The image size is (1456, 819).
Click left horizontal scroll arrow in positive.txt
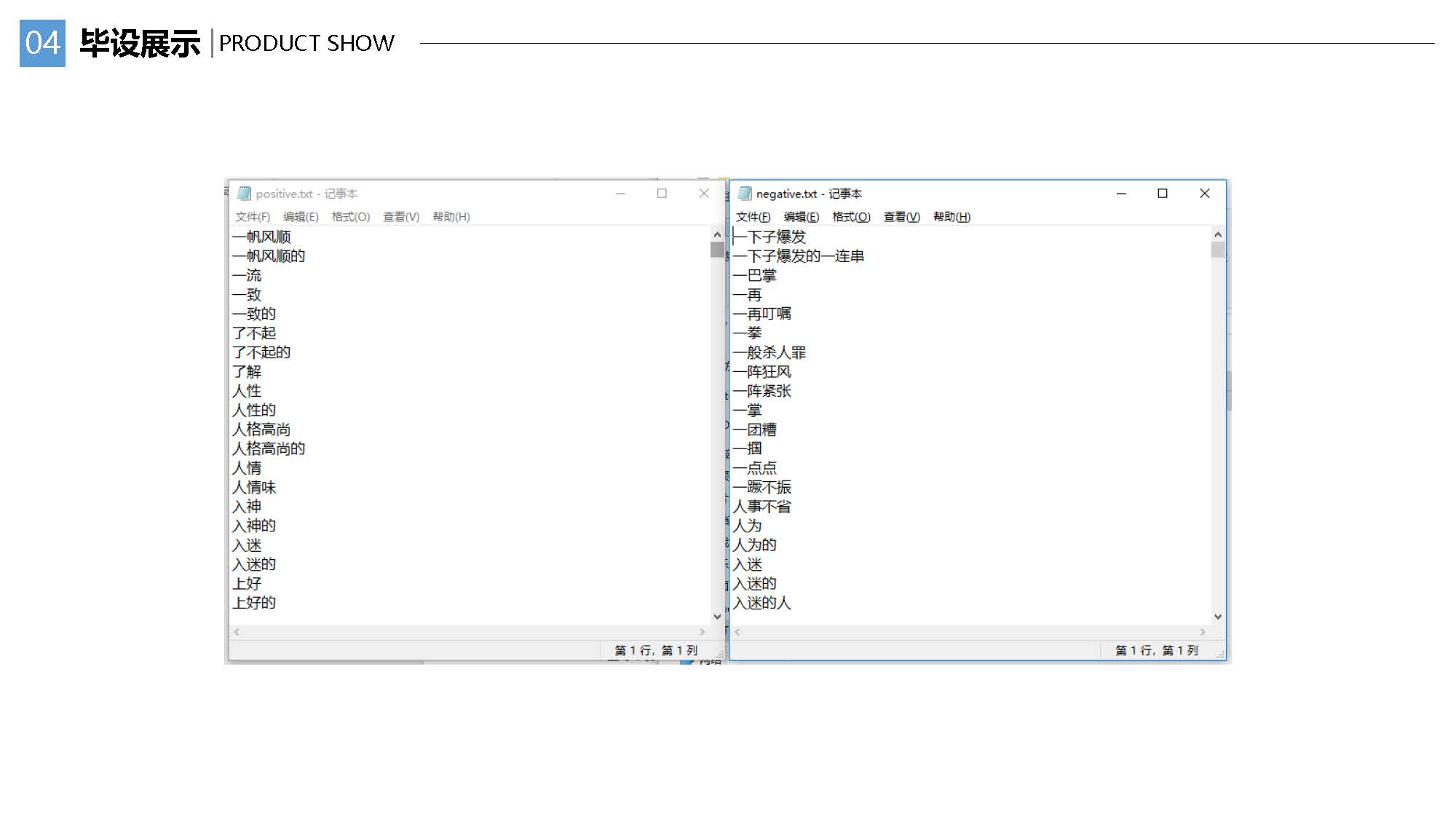coord(237,632)
